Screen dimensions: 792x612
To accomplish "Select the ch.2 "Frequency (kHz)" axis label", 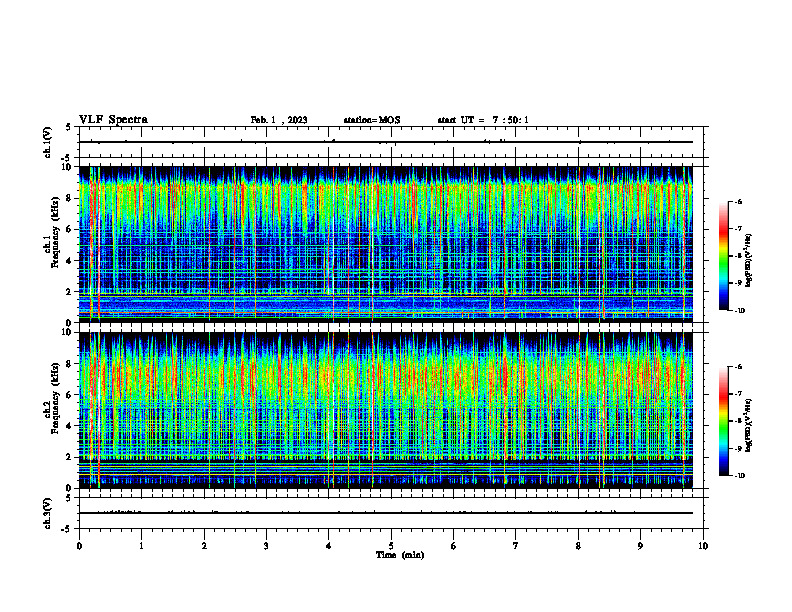I will point(55,398).
